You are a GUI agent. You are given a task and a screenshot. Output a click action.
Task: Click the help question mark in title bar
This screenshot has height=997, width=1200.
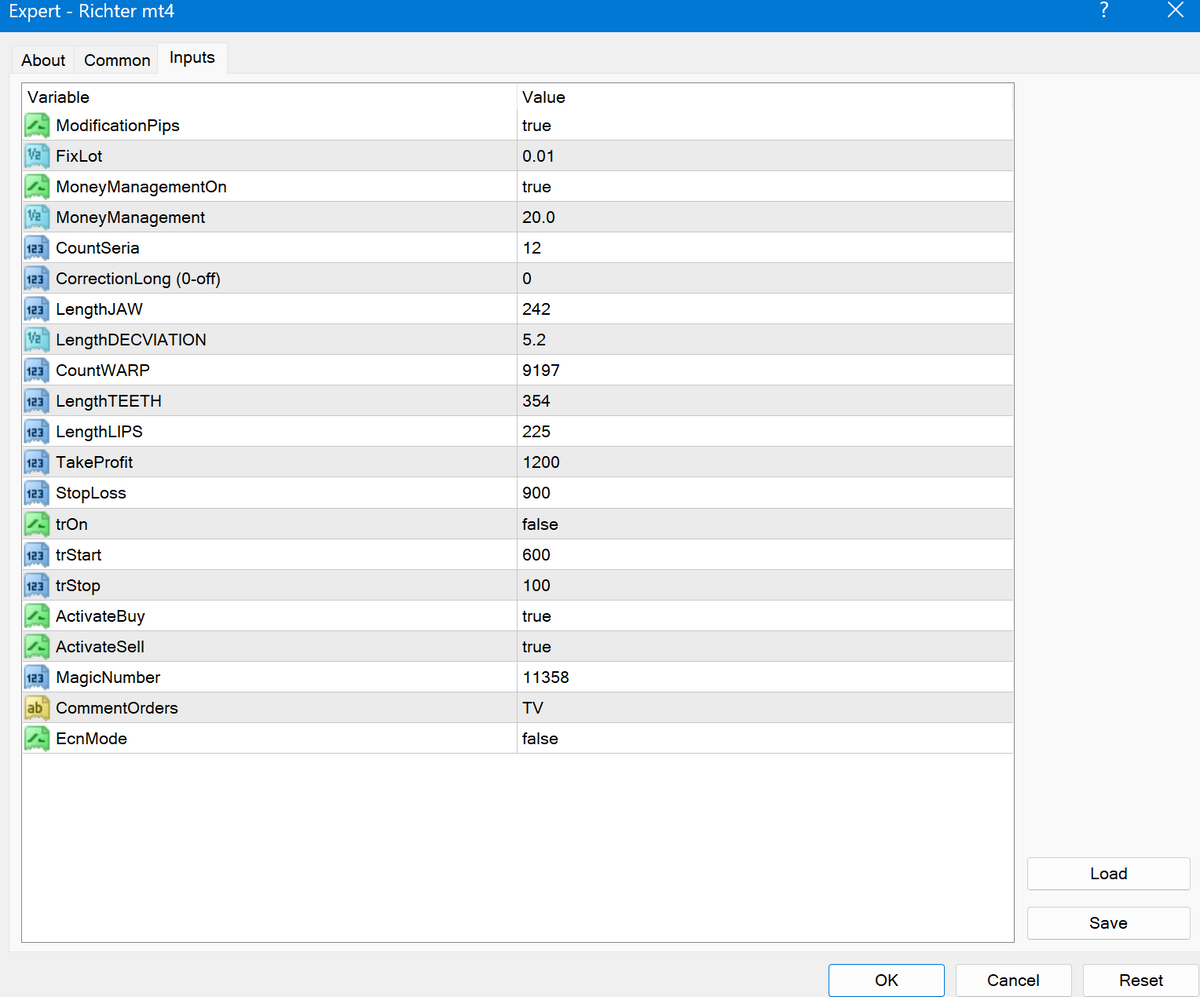pos(1104,12)
